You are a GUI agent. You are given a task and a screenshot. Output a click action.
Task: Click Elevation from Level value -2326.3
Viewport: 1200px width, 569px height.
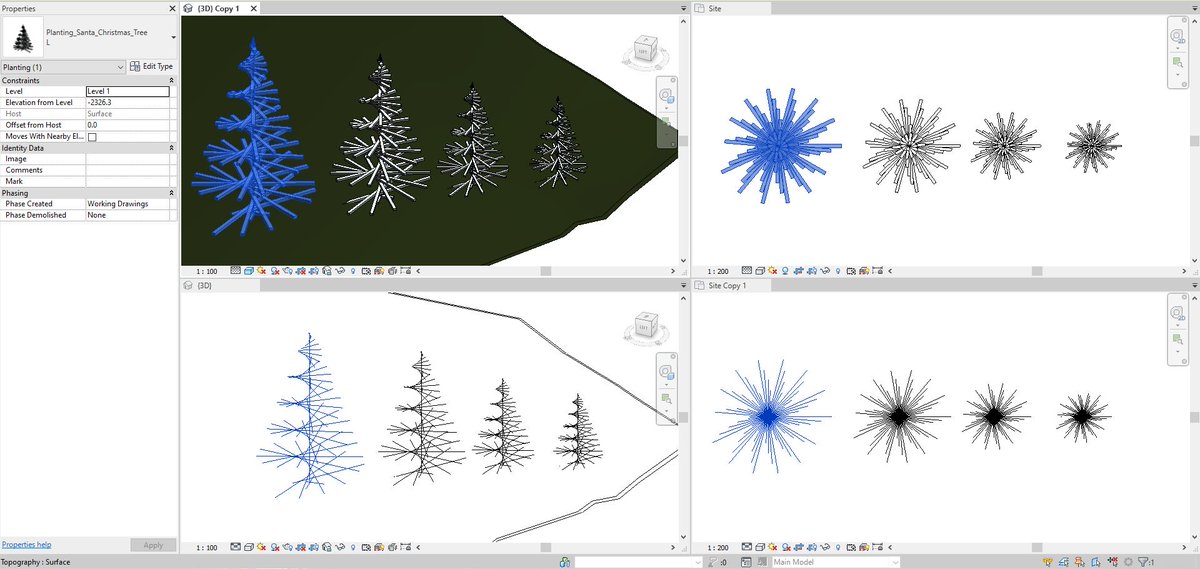click(x=127, y=102)
